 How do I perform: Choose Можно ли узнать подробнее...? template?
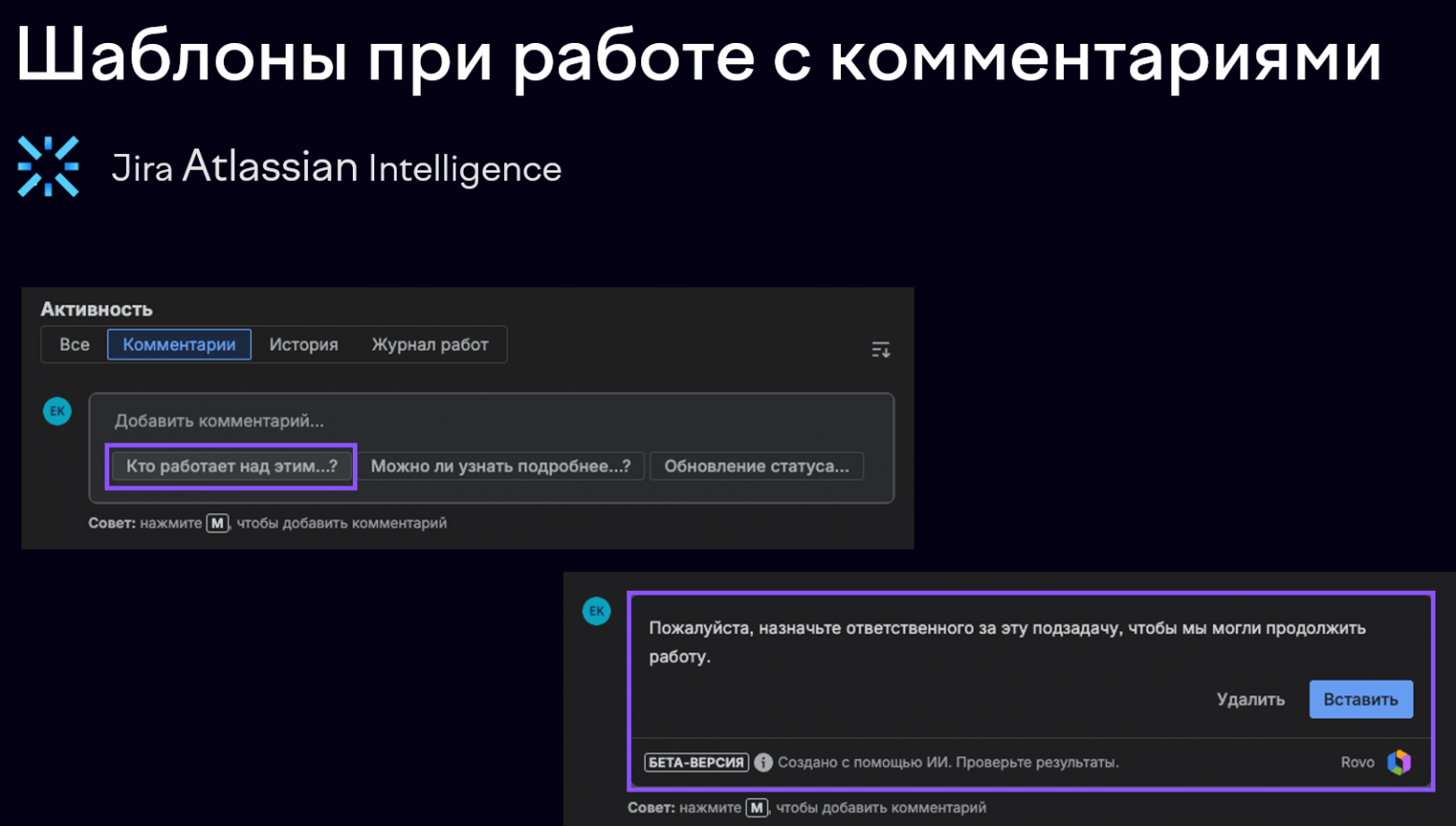pyautogui.click(x=500, y=466)
